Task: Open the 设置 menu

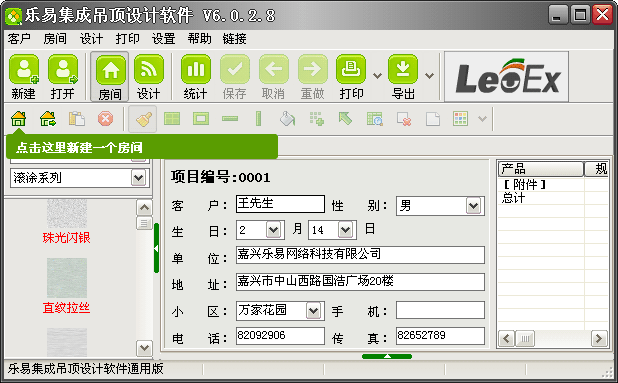Action: [x=163, y=39]
